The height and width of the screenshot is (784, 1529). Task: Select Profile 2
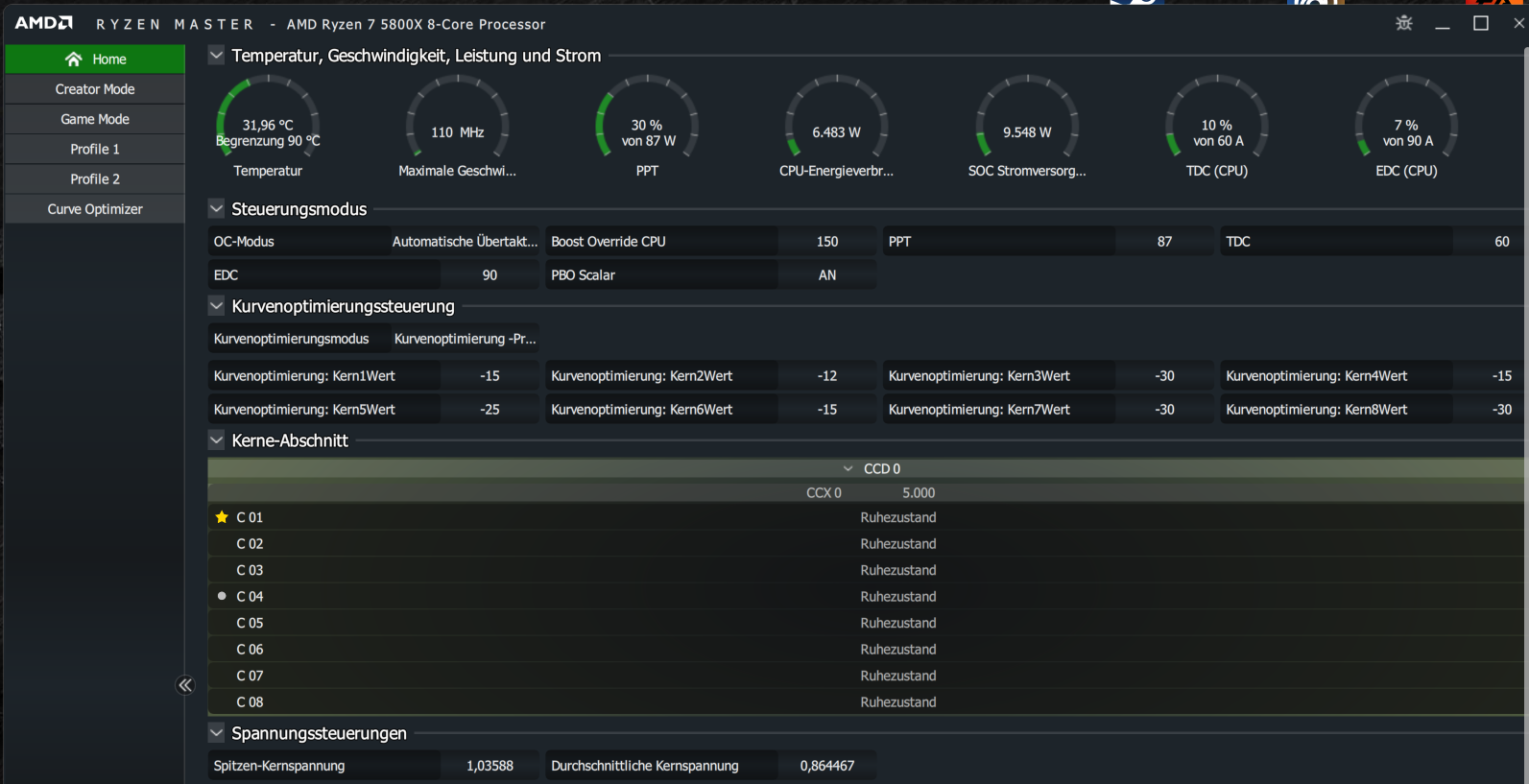coord(95,178)
